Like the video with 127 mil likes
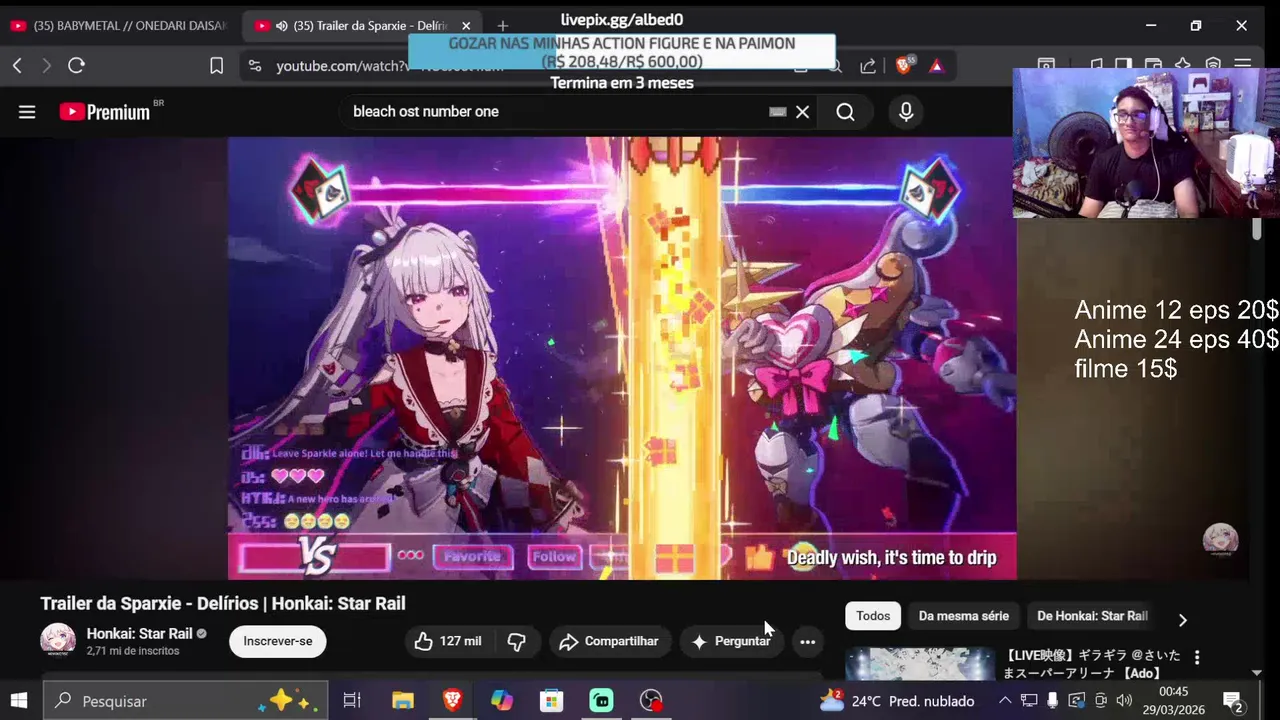This screenshot has height=720, width=1280. [x=447, y=641]
